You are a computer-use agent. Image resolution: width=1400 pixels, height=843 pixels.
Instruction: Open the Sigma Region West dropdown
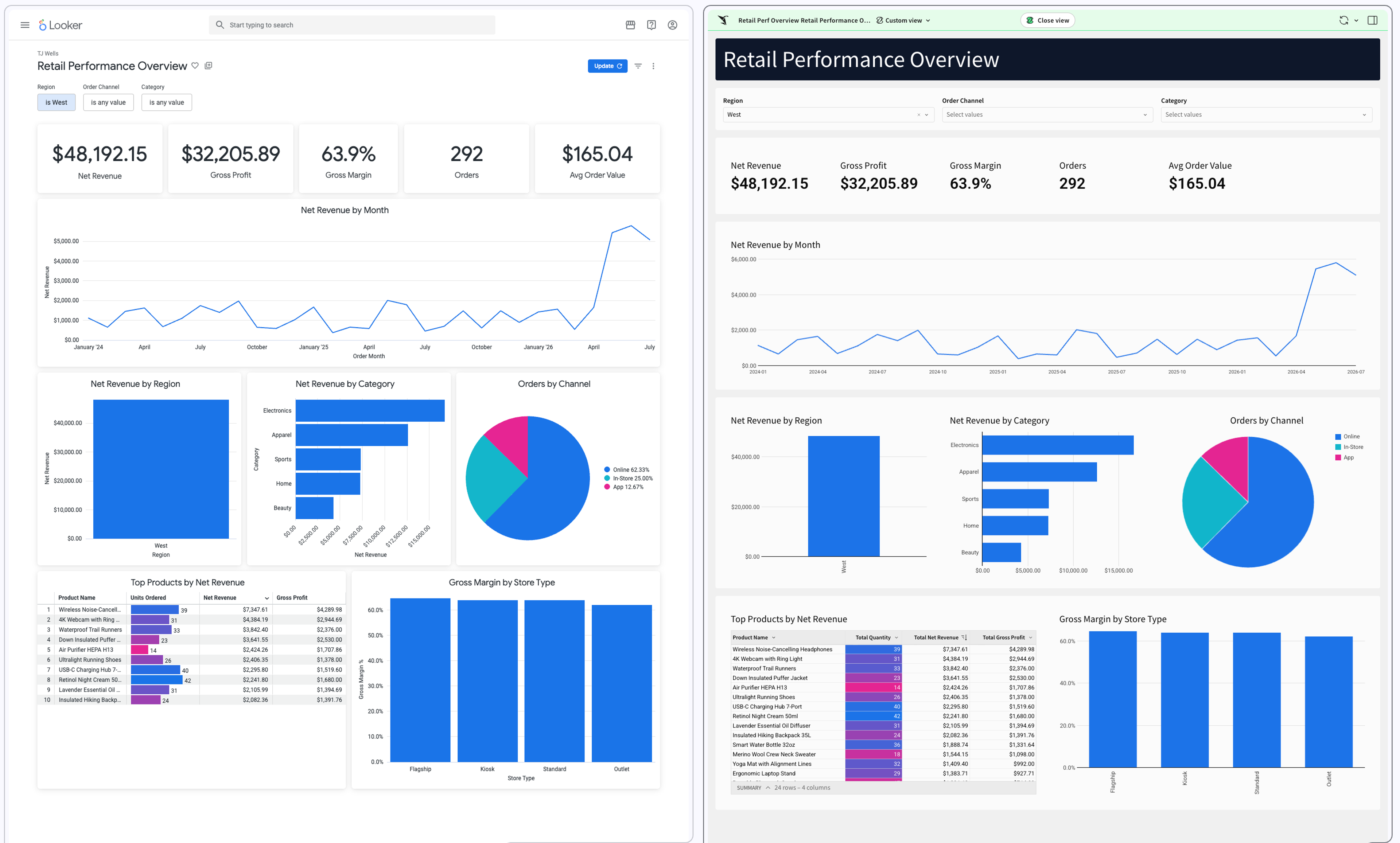pyautogui.click(x=927, y=115)
